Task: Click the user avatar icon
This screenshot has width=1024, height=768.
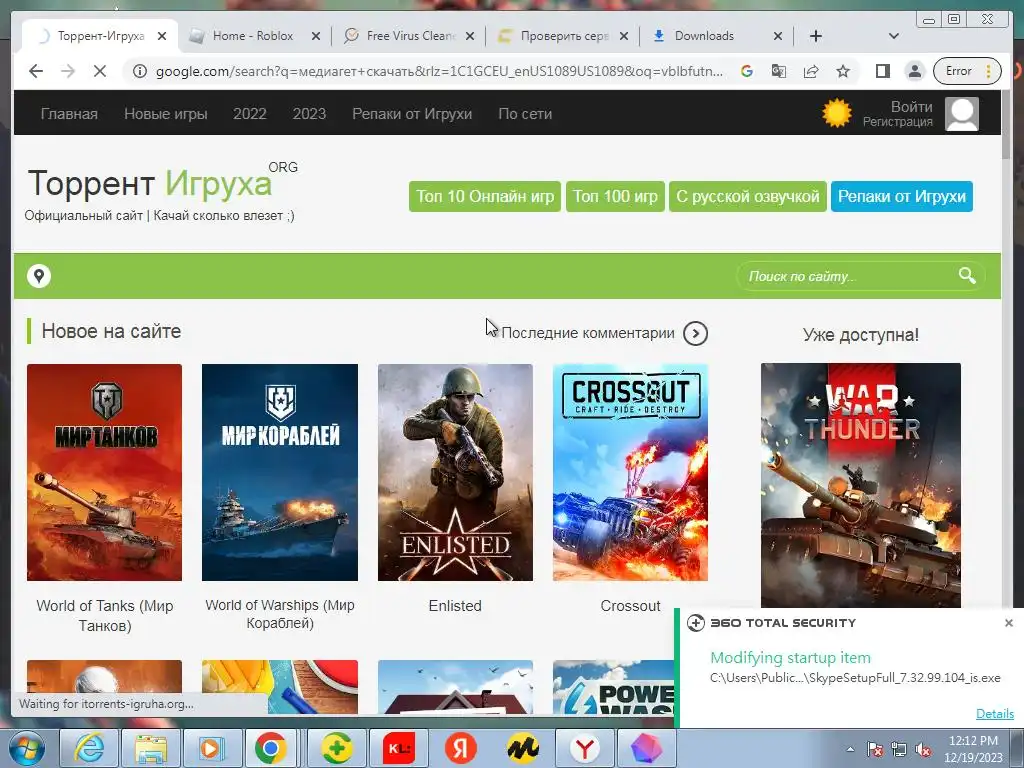Action: (961, 114)
